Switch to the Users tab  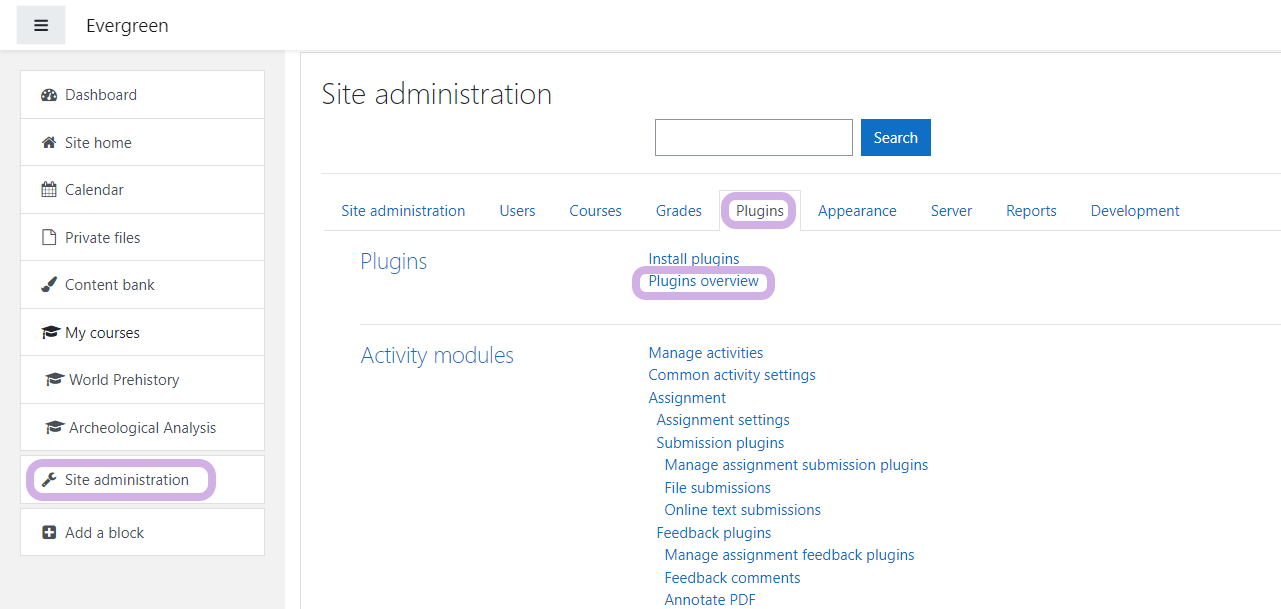[517, 211]
